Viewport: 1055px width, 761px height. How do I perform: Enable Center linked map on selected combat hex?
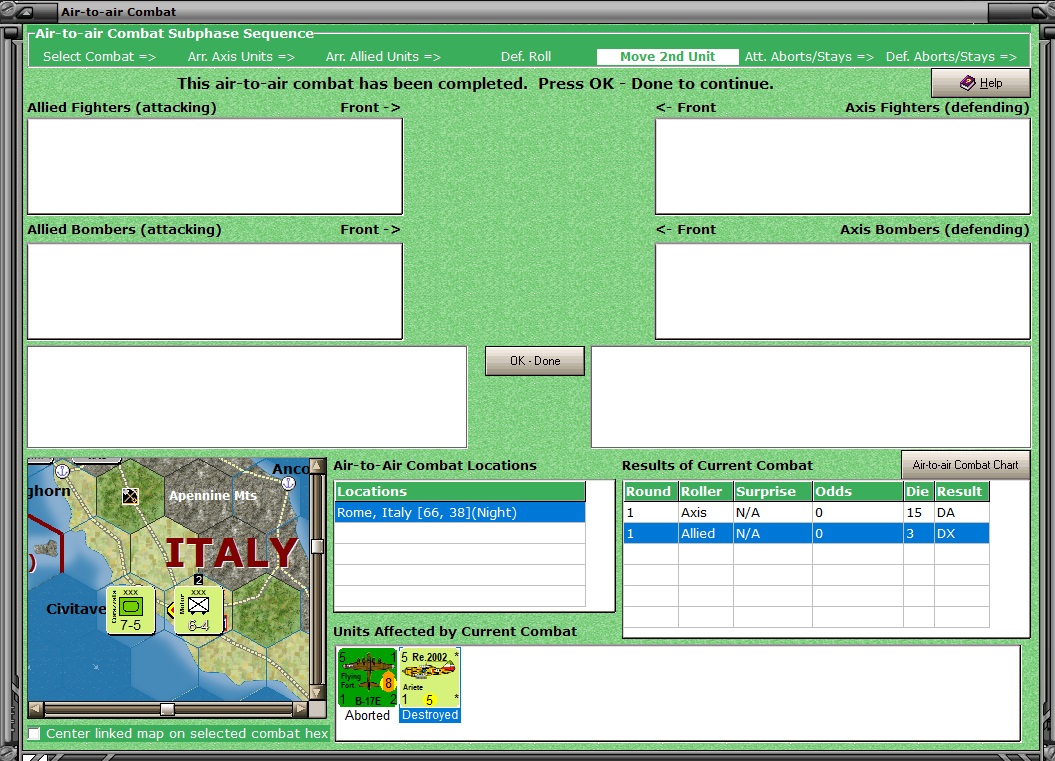[x=34, y=733]
